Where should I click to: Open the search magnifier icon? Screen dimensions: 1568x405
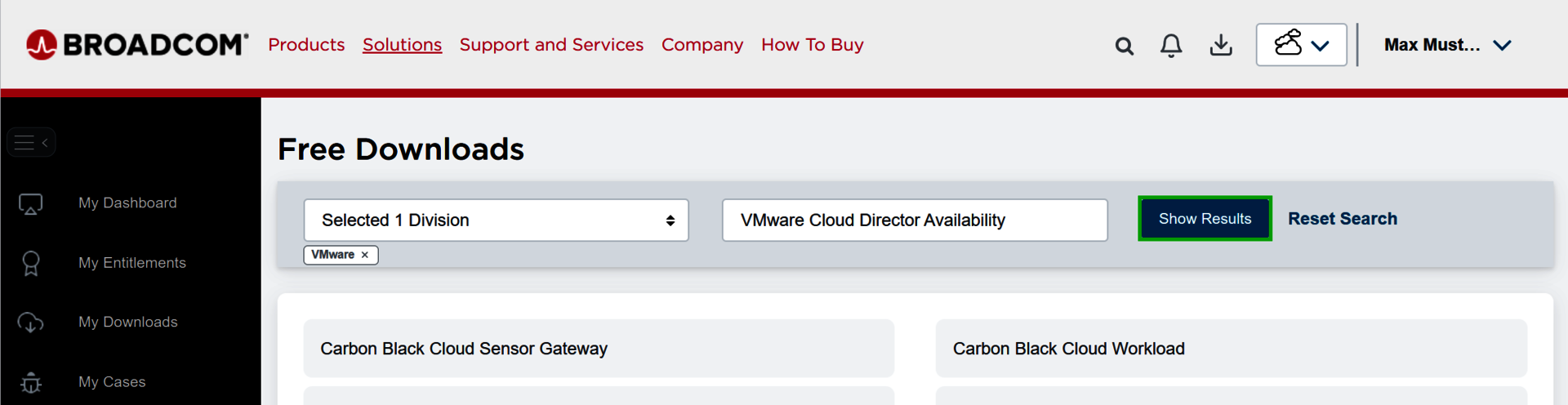pos(1124,46)
